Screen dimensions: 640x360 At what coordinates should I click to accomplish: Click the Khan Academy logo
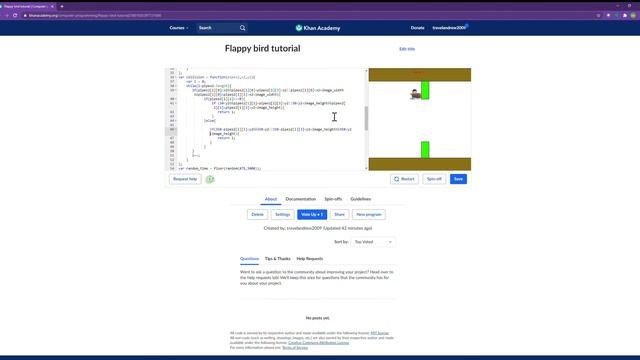tap(318, 28)
